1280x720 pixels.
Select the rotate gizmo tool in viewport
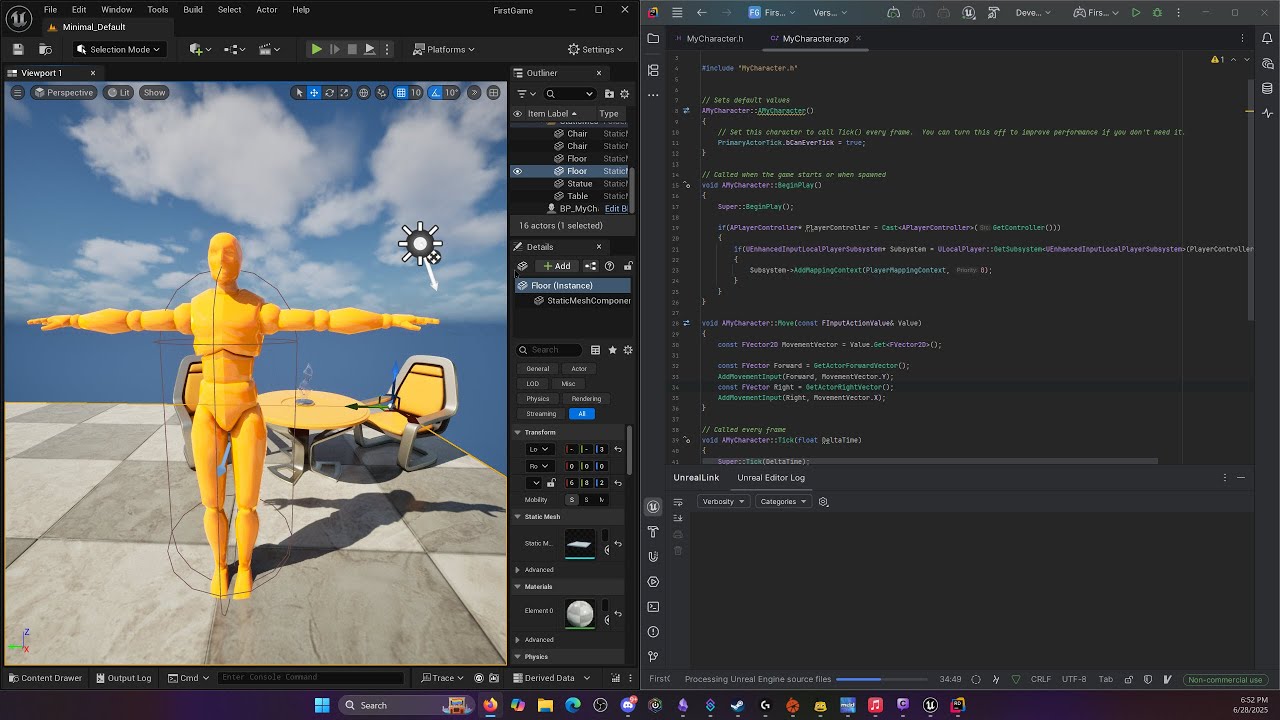(329, 93)
